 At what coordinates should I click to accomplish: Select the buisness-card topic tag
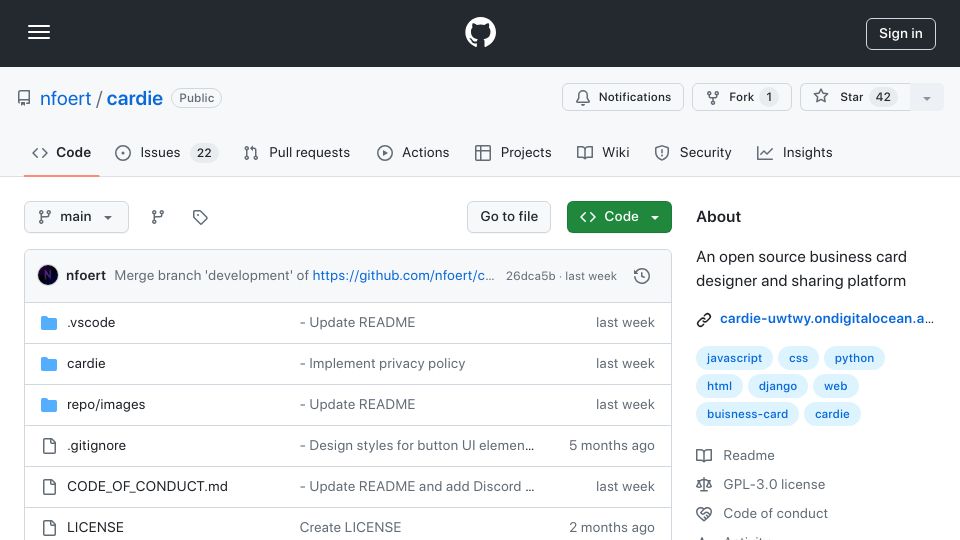748,414
